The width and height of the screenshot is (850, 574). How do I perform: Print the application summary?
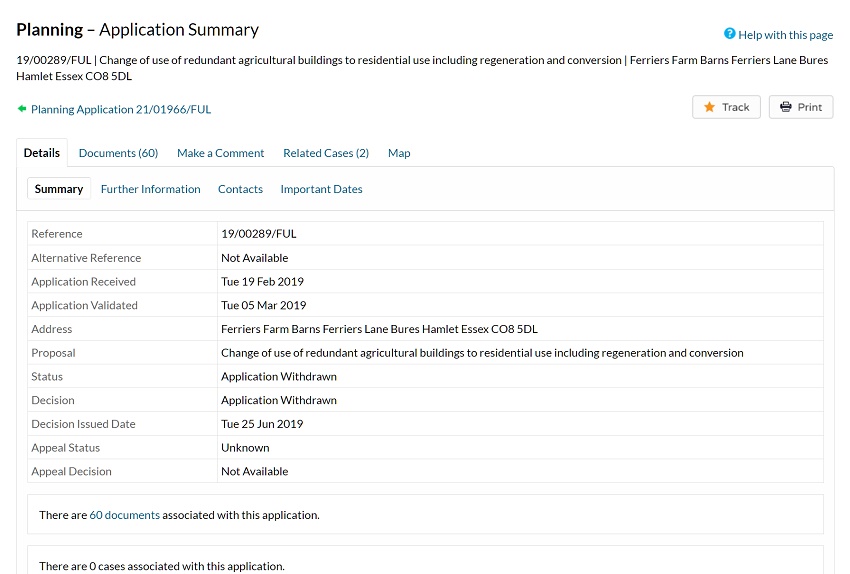(x=801, y=107)
